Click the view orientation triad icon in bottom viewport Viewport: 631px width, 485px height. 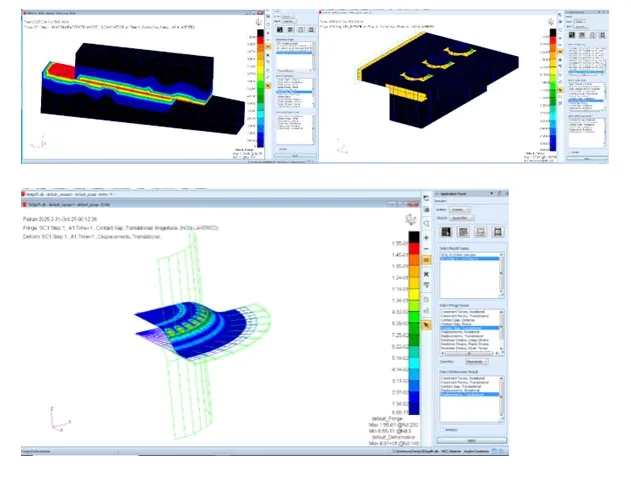click(x=411, y=221)
